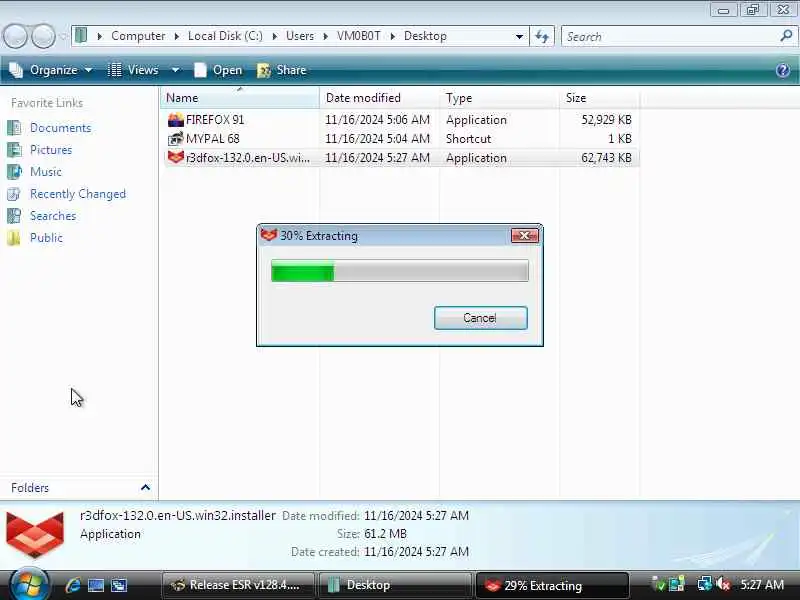Click the Show Desktop Quick Launch icon

pyautogui.click(x=96, y=585)
